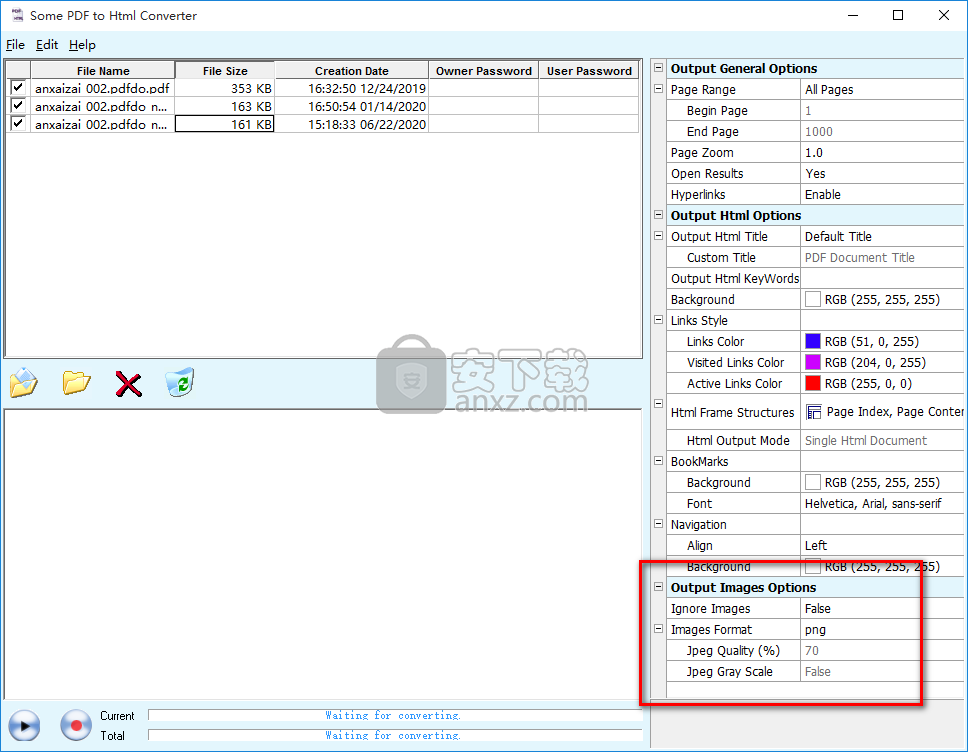Click the add folder icon

point(77,383)
